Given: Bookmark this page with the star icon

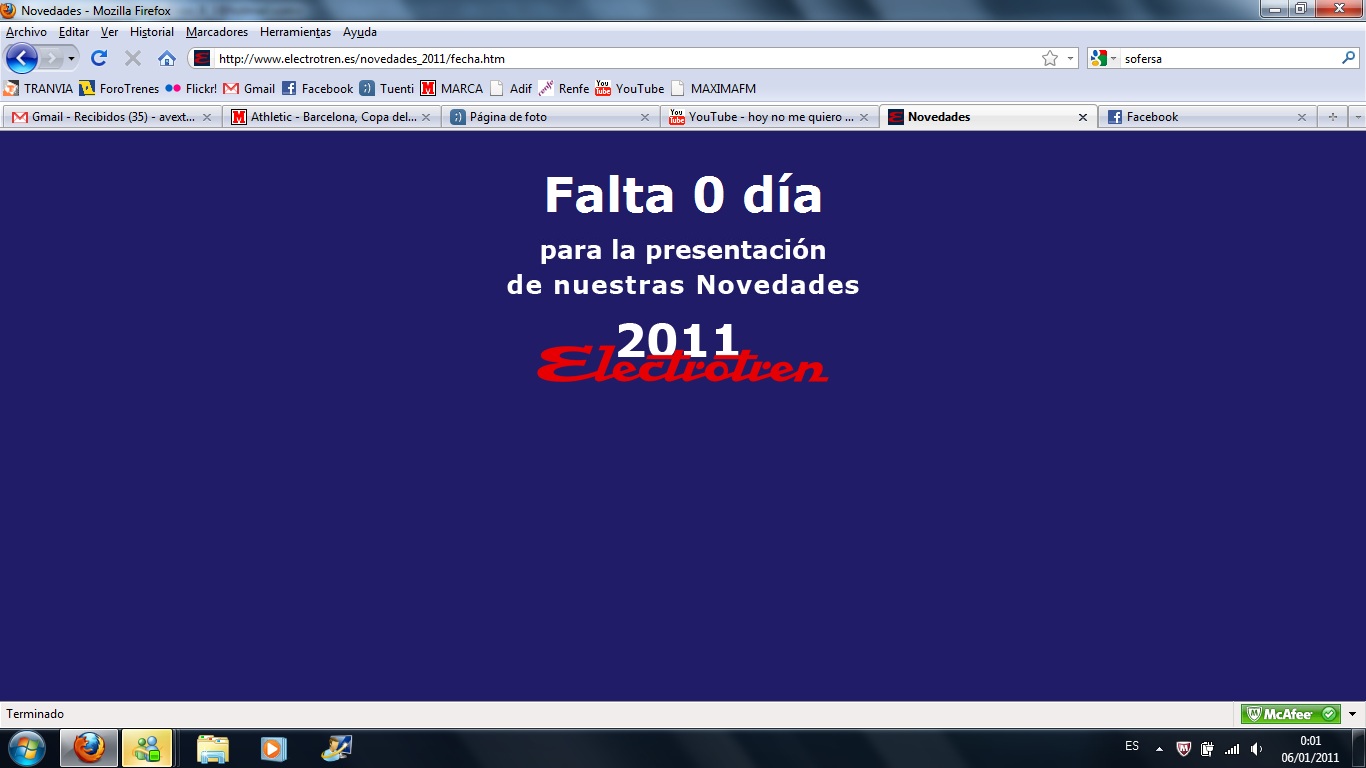Looking at the screenshot, I should [x=1049, y=58].
